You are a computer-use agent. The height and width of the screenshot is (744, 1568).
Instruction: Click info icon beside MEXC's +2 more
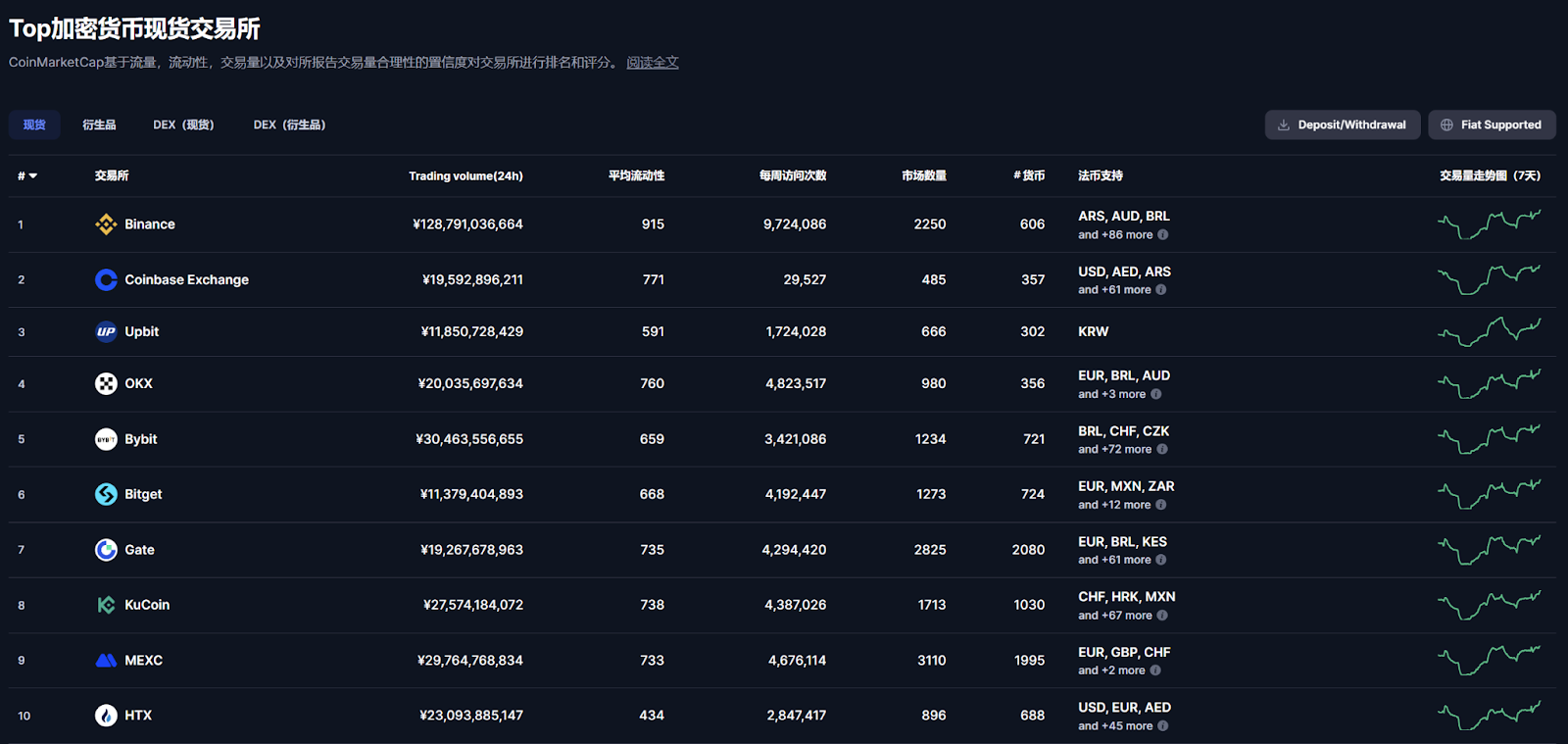[1154, 670]
